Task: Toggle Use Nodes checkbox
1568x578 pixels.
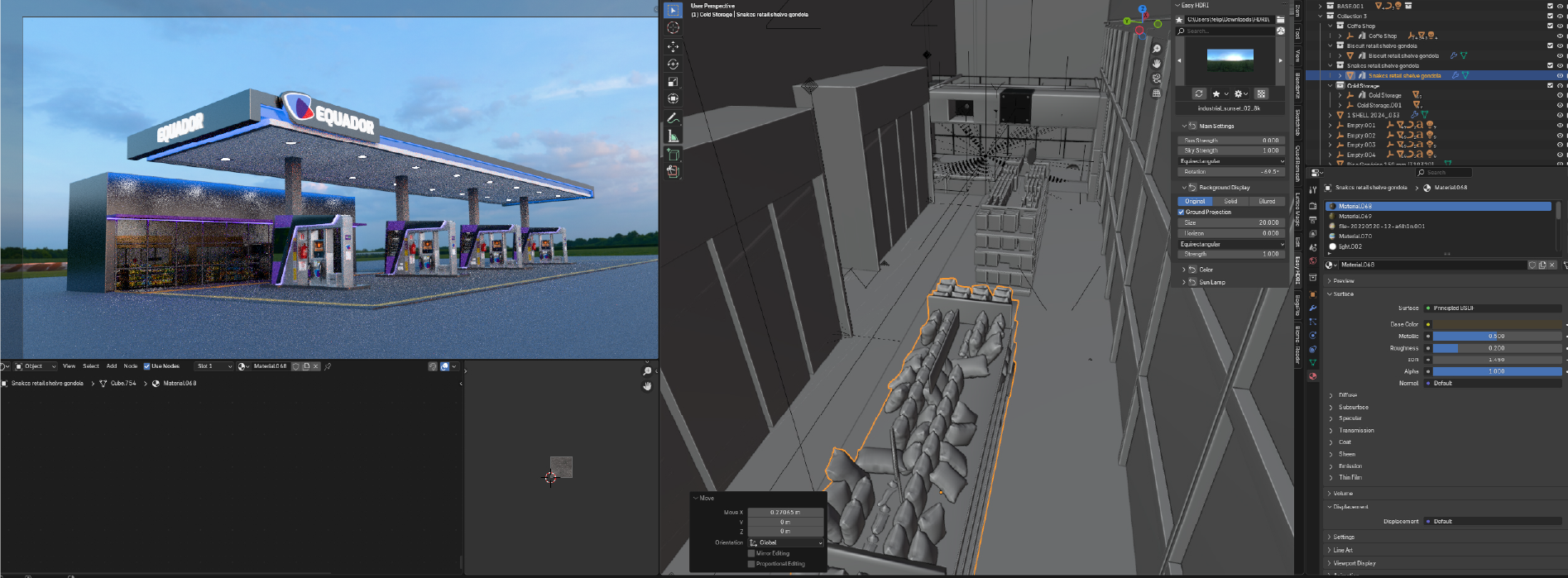Action: 146,366
